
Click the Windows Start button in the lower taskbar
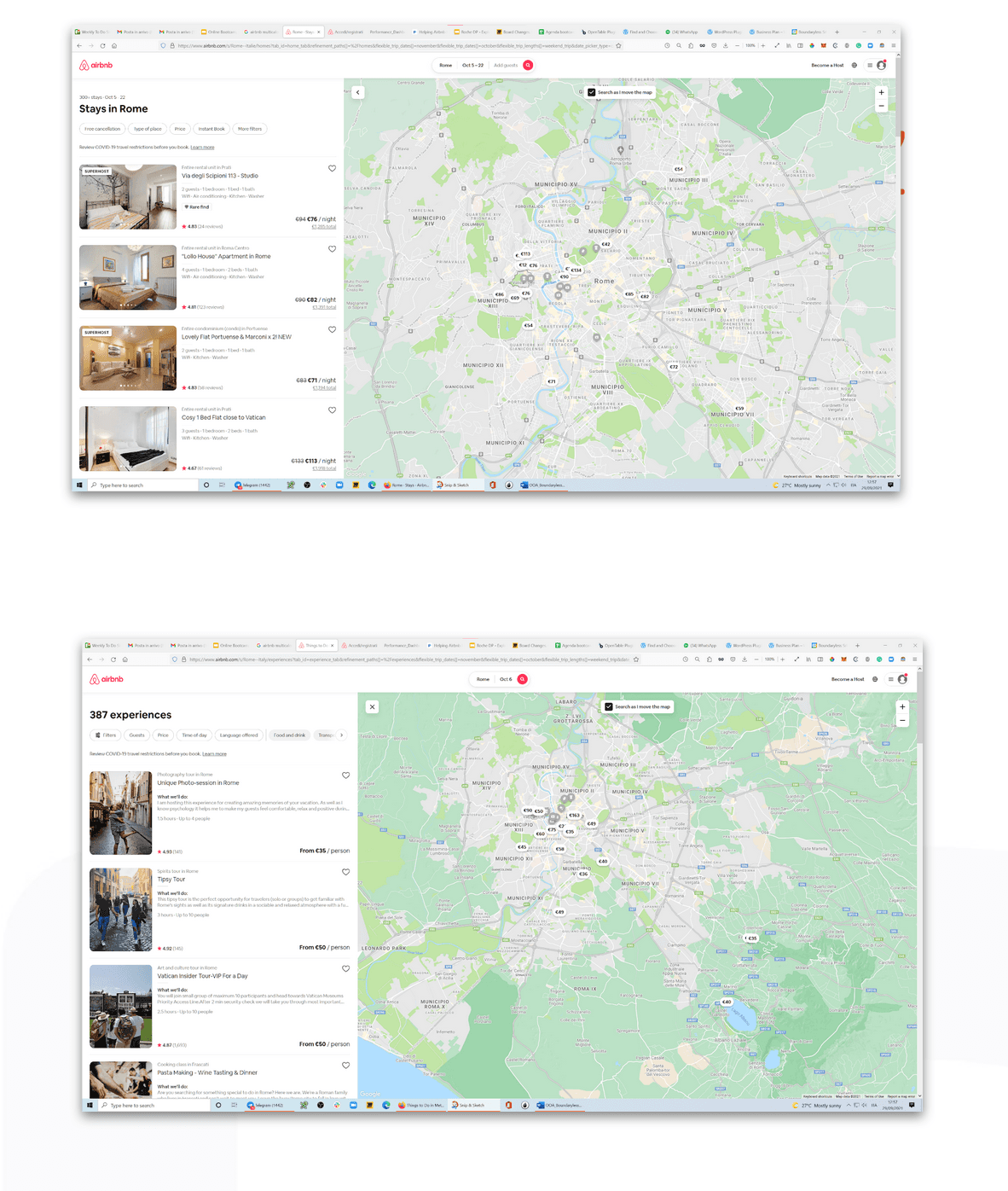point(90,1105)
